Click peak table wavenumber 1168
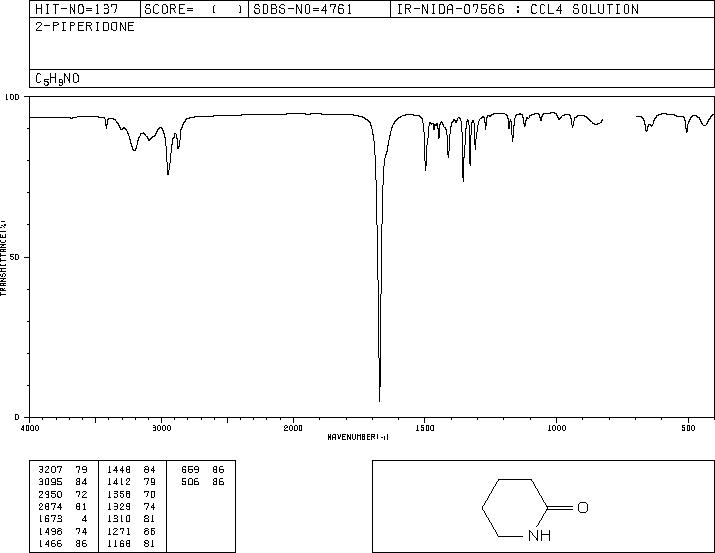 coord(119,543)
